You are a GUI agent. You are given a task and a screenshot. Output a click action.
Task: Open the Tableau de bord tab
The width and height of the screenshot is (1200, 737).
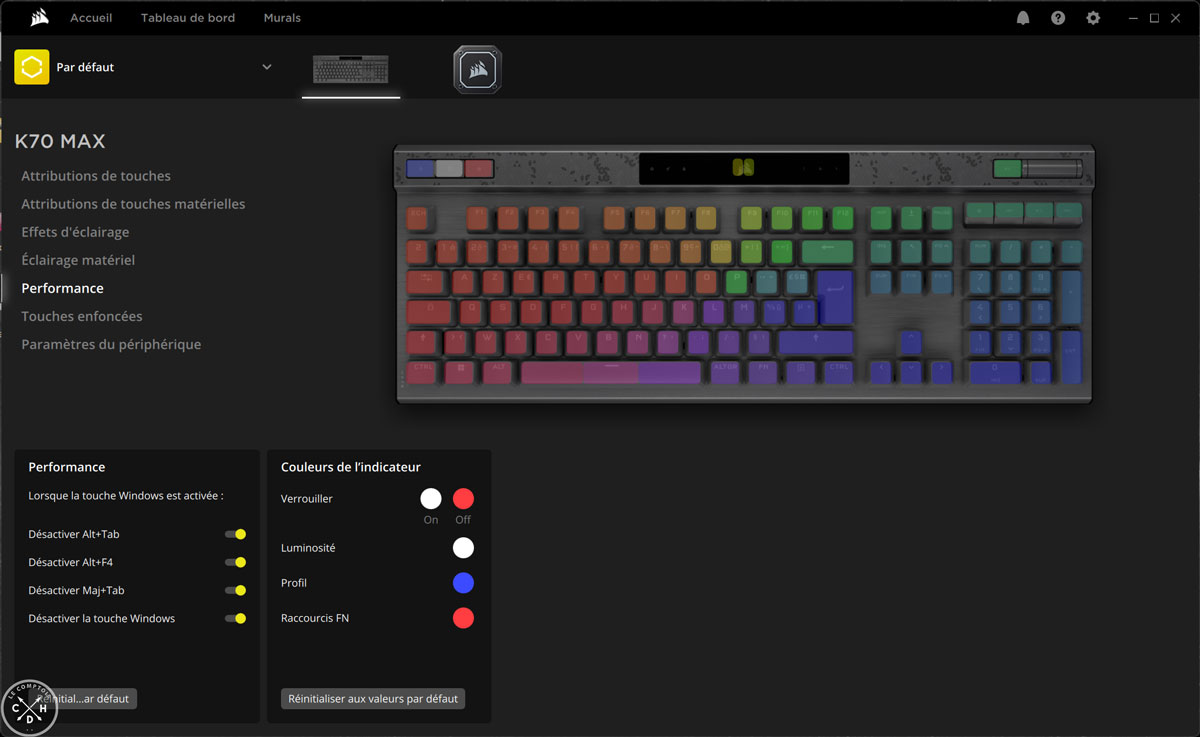[187, 18]
